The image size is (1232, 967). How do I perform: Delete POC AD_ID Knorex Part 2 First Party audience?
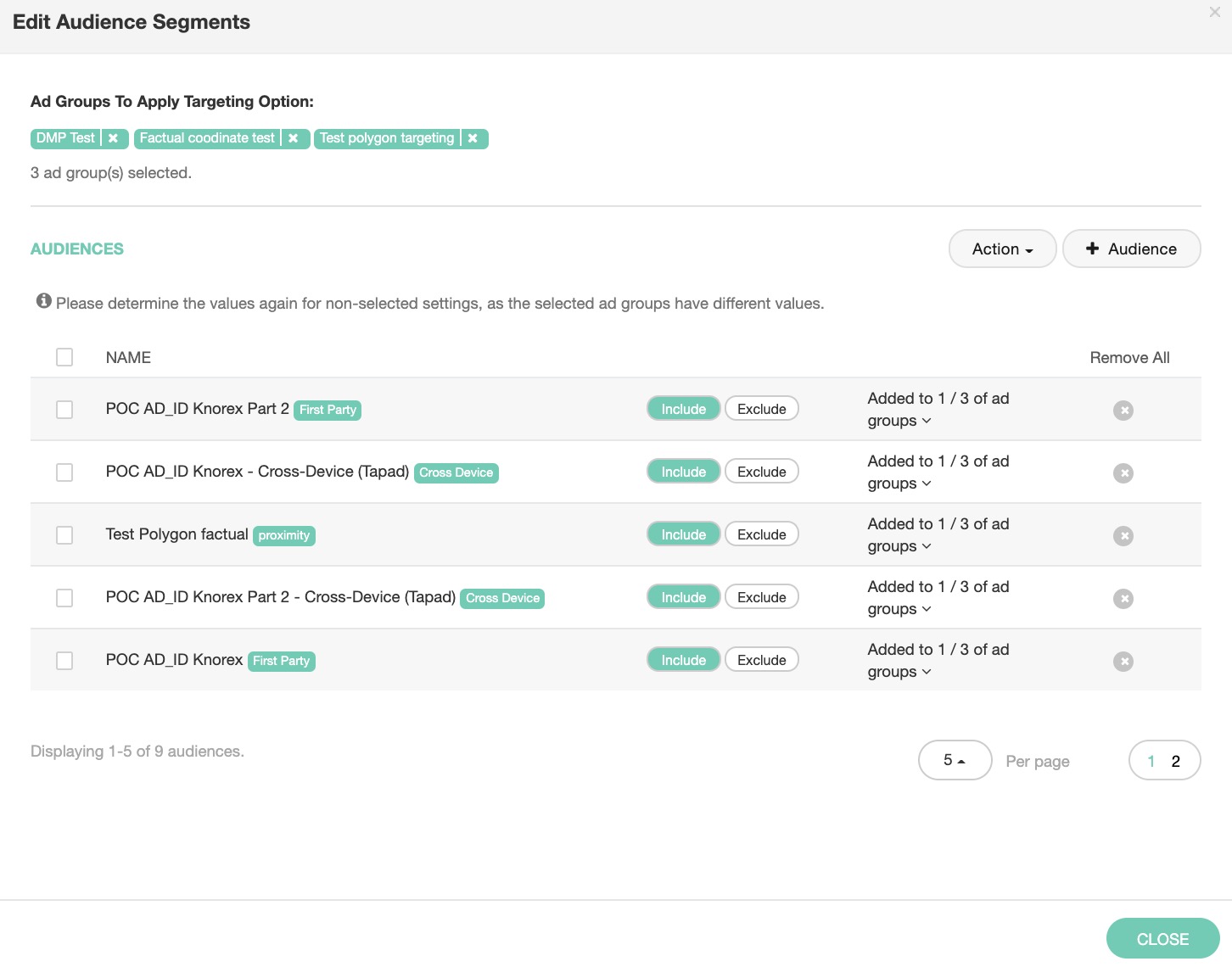(1123, 411)
